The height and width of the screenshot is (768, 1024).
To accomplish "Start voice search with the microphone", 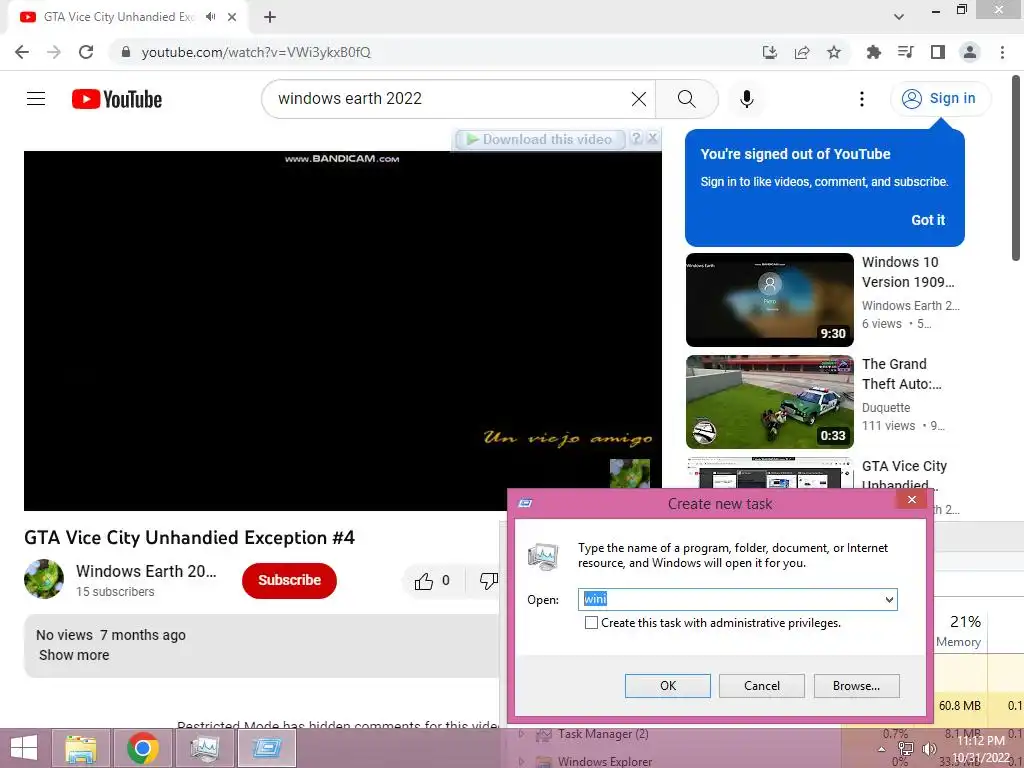I will tap(746, 99).
